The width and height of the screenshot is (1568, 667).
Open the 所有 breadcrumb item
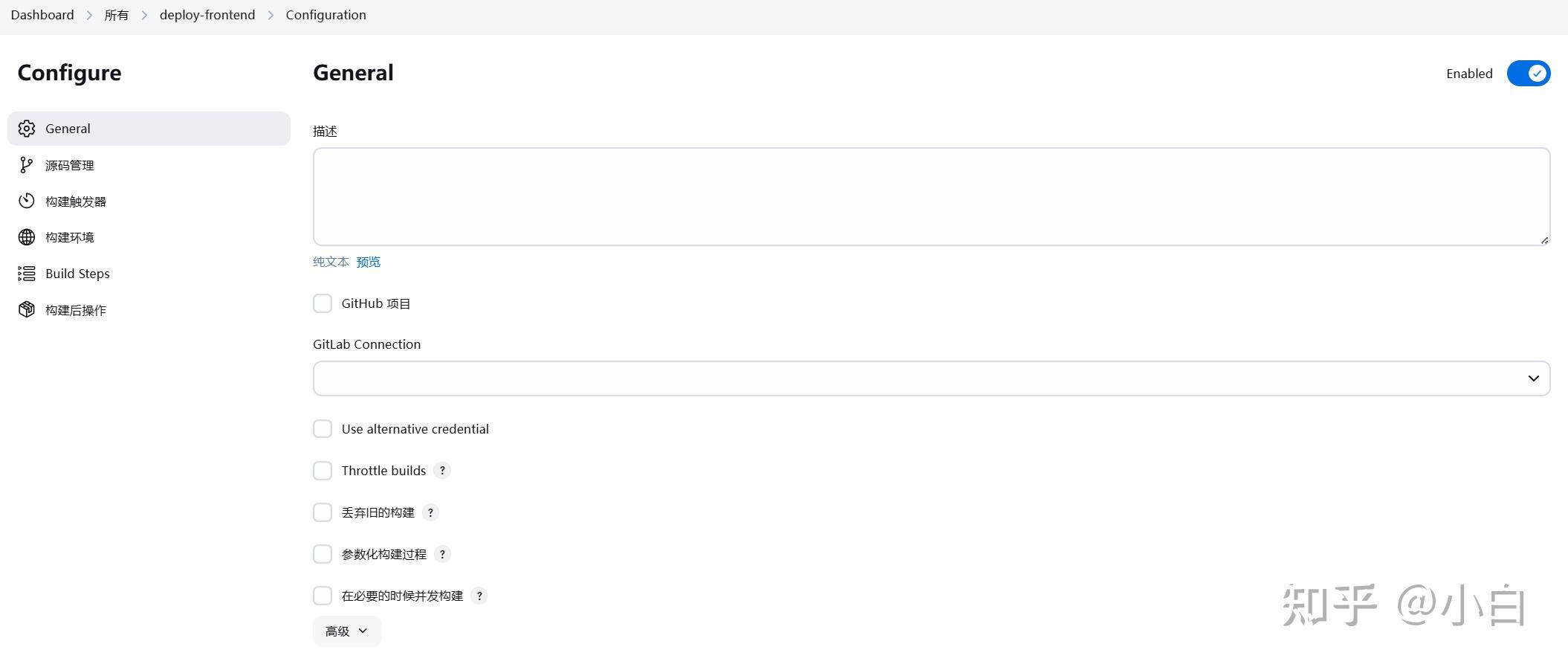pos(117,14)
